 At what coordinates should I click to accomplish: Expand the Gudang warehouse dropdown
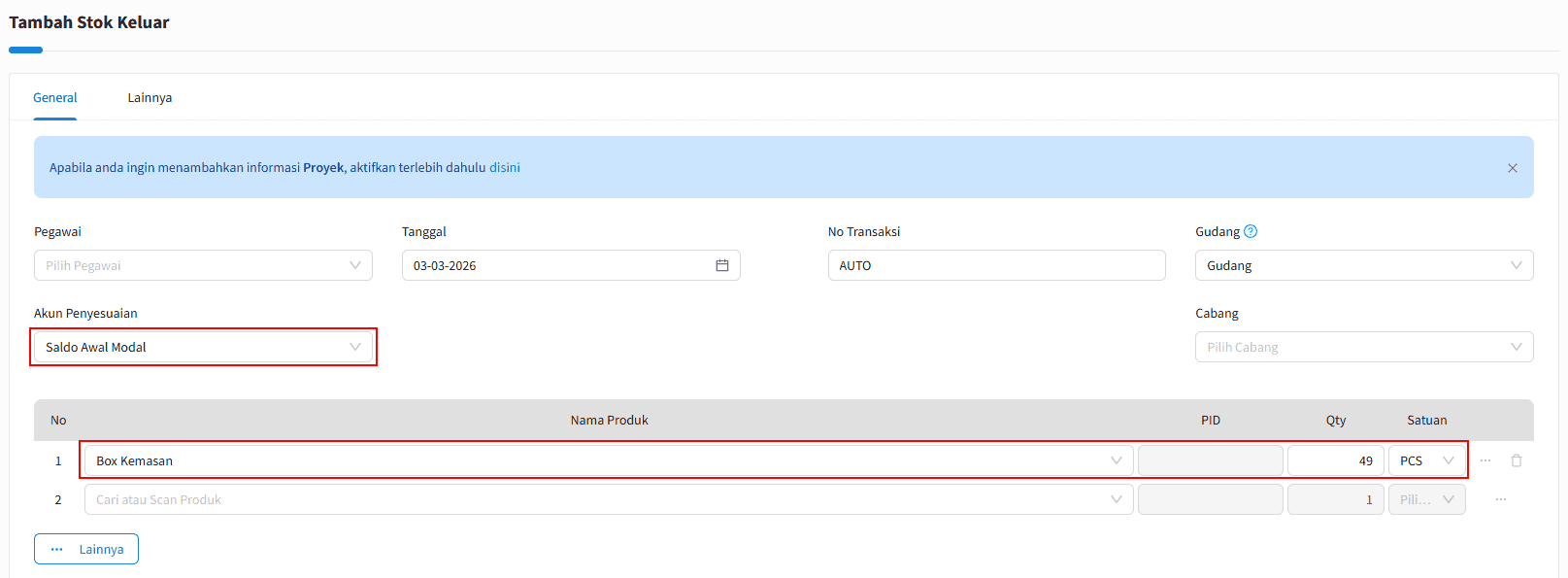coord(1363,265)
